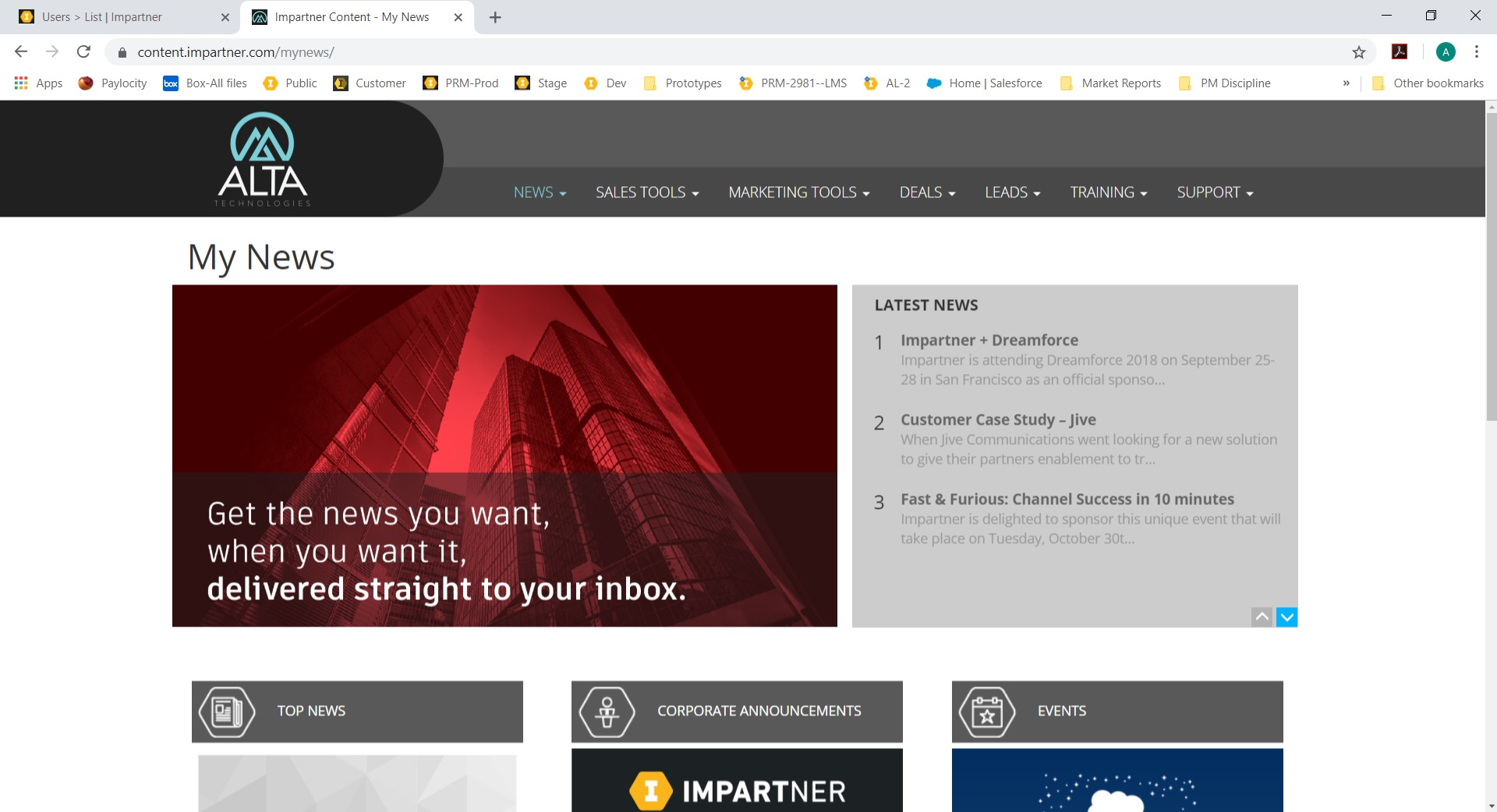Open the PM Discipline bookmark folder
Image resolution: width=1497 pixels, height=812 pixels.
click(1225, 83)
